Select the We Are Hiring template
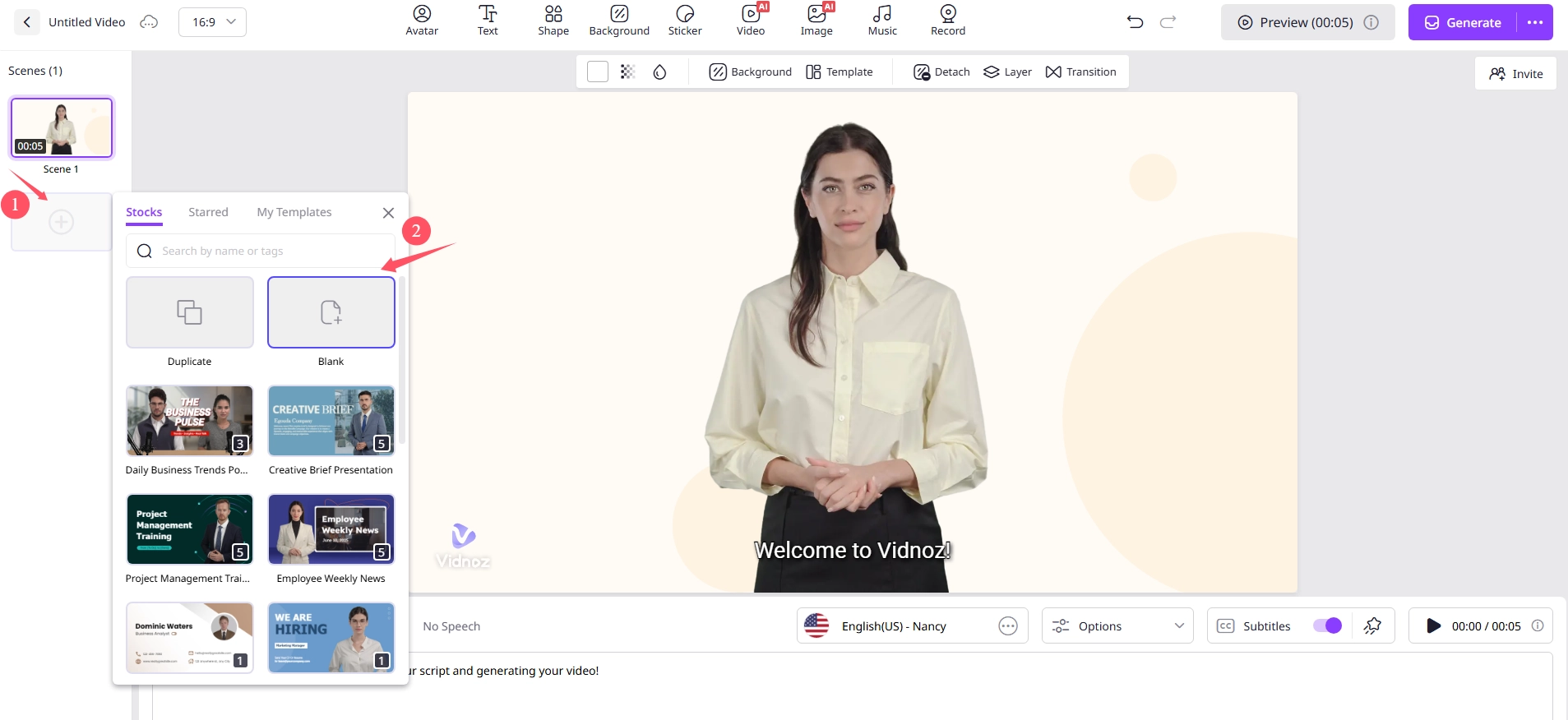 coord(331,638)
